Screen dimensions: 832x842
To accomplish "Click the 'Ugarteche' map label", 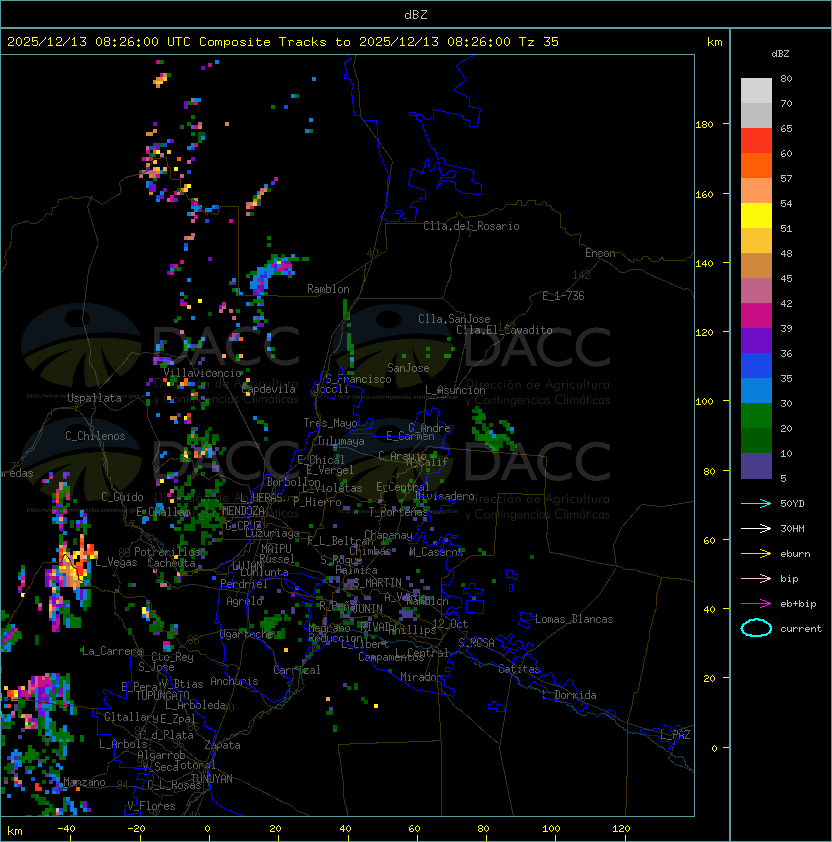I will (x=247, y=634).
